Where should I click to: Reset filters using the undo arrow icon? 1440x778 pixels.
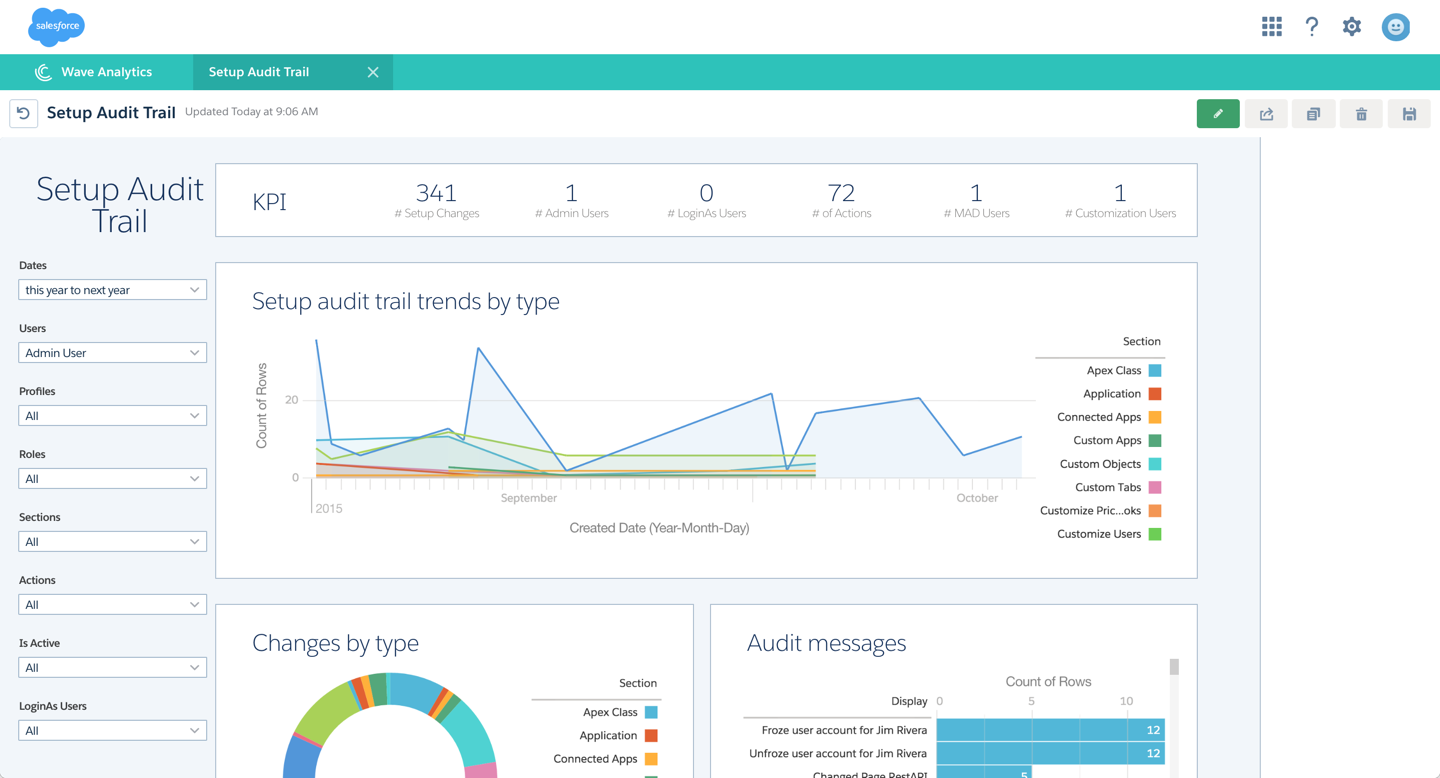coord(23,113)
